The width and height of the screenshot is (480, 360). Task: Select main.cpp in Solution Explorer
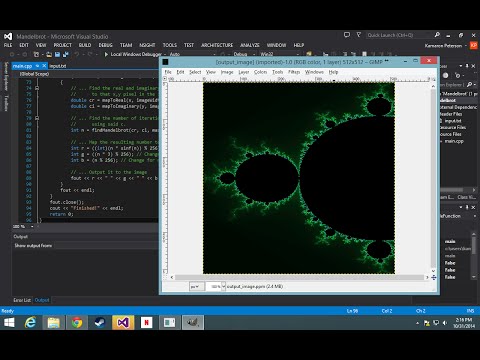(454, 141)
